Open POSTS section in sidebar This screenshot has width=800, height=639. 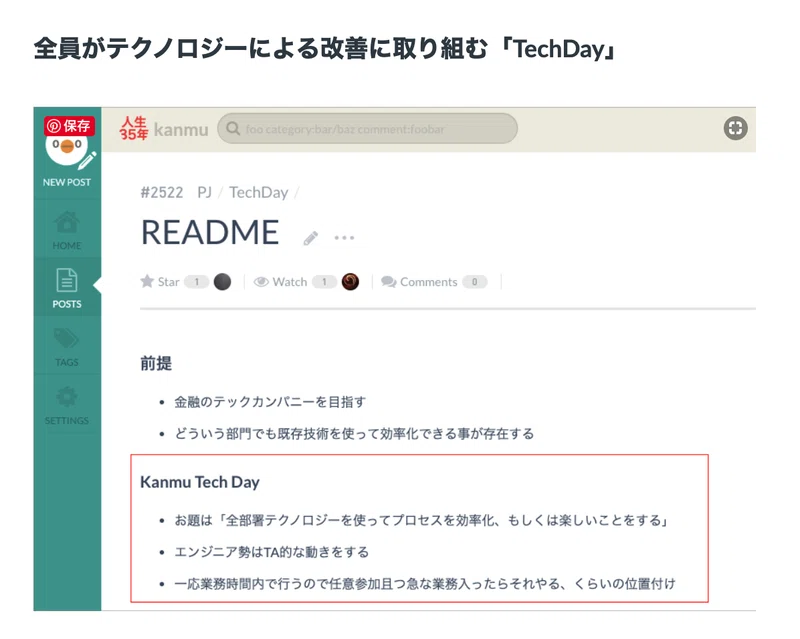click(x=67, y=288)
